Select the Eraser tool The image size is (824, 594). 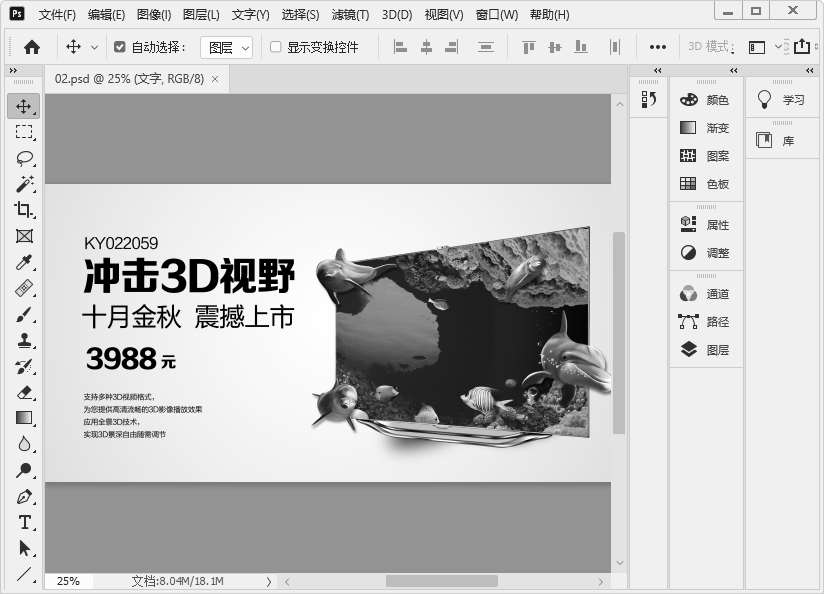pos(24,392)
